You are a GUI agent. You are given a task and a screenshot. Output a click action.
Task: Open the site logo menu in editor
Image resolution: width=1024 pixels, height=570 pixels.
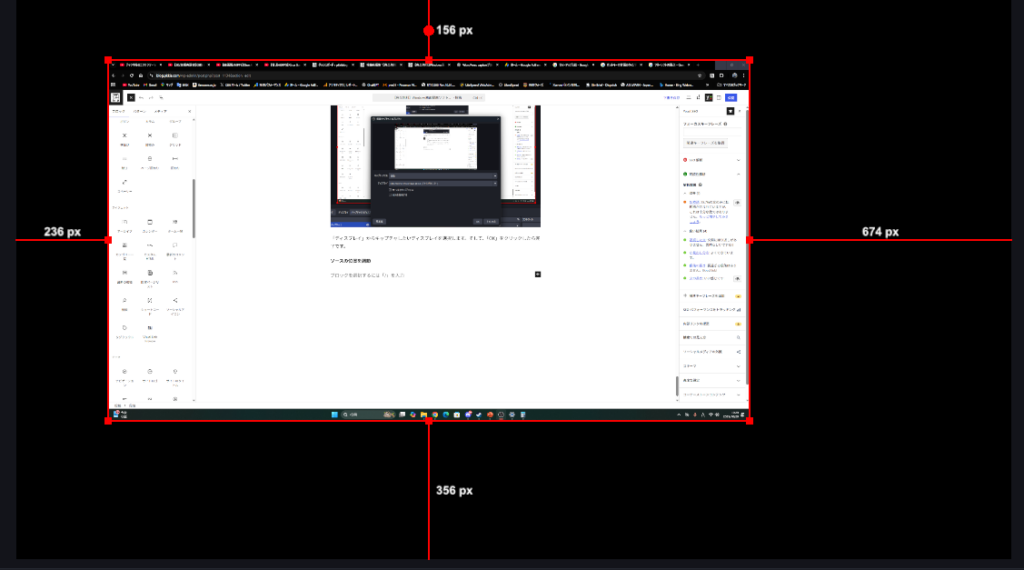(116, 97)
